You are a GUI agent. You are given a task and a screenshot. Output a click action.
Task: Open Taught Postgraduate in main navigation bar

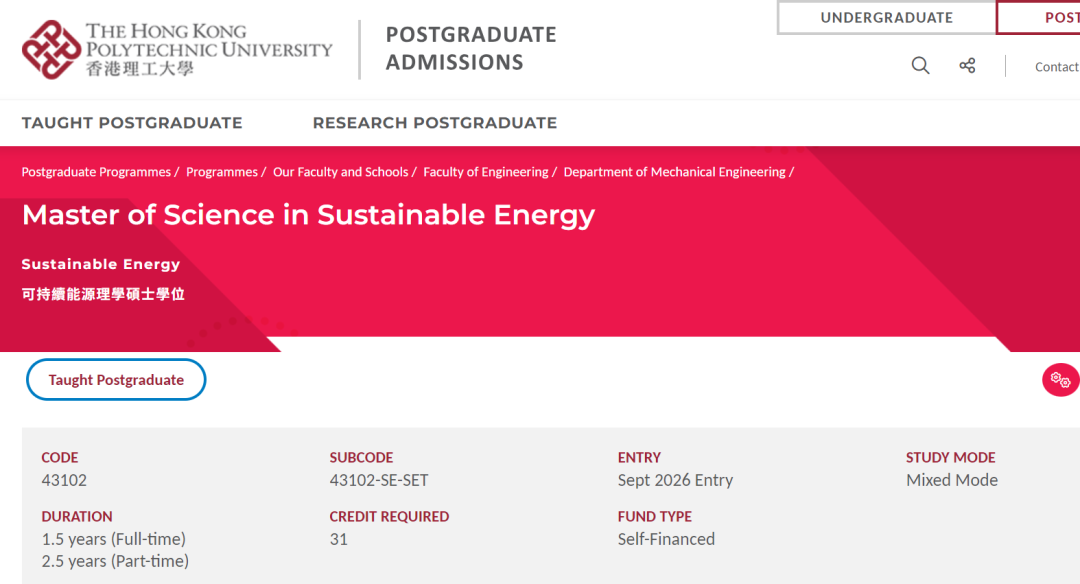132,123
